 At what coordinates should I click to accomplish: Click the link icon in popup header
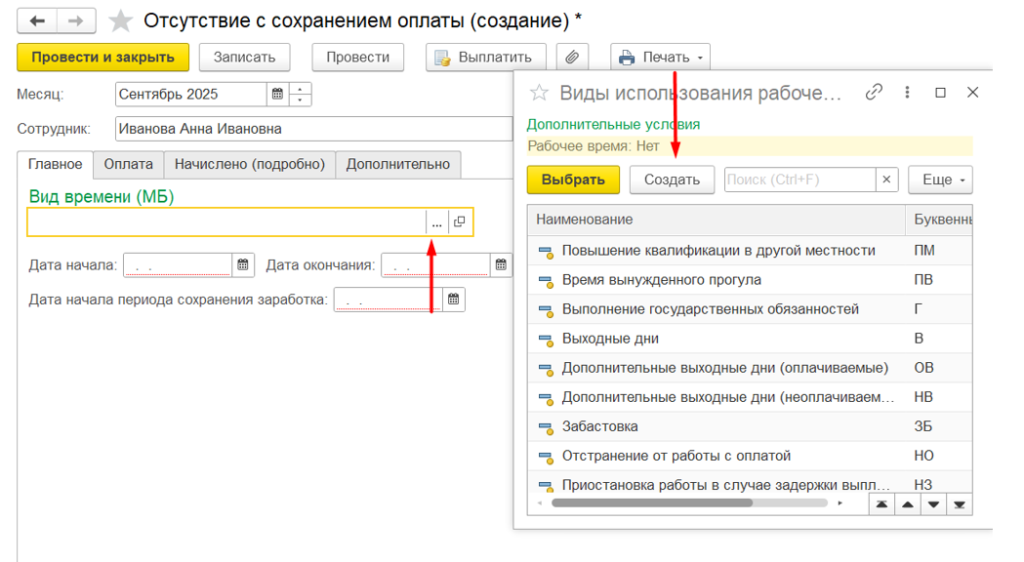click(874, 92)
